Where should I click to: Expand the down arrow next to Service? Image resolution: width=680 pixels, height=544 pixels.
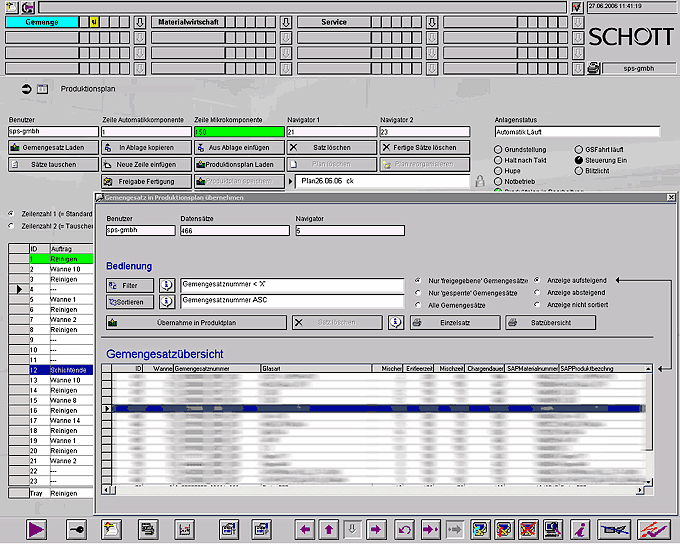tap(431, 22)
